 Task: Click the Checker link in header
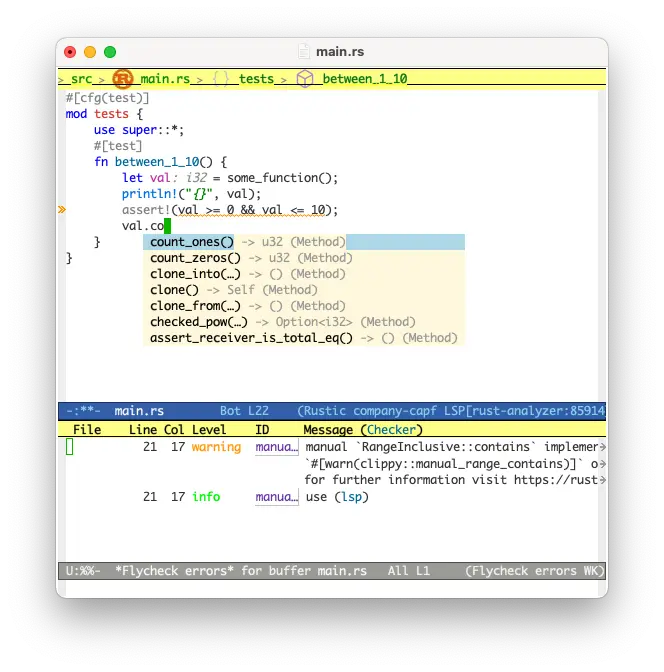click(391, 429)
